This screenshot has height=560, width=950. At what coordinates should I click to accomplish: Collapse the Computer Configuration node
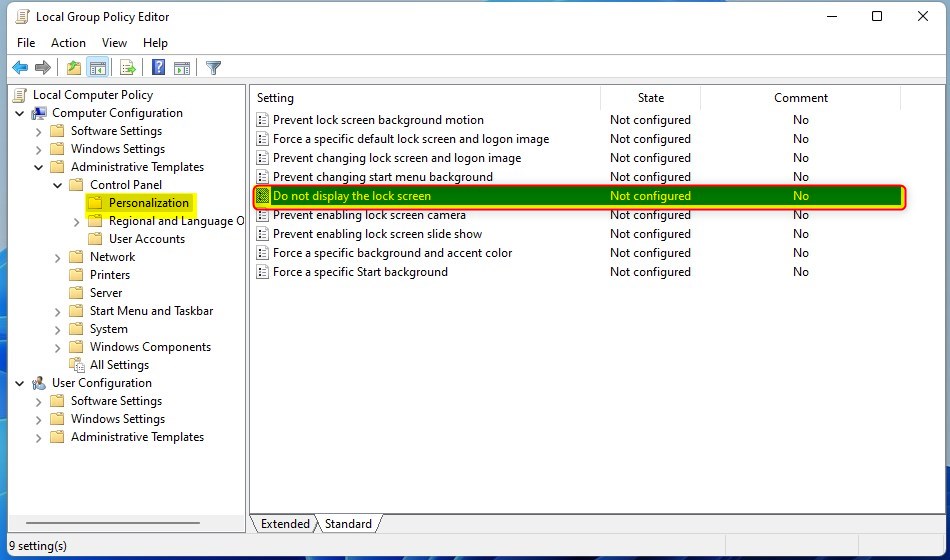tap(20, 113)
